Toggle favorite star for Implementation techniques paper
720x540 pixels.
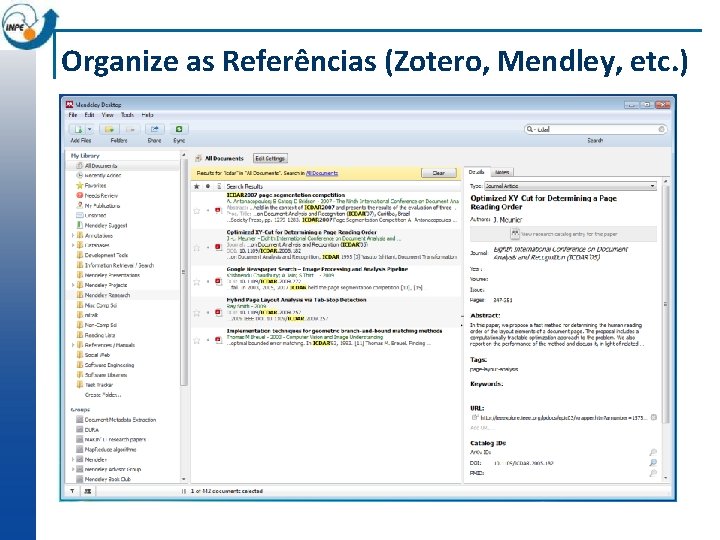pyautogui.click(x=197, y=340)
